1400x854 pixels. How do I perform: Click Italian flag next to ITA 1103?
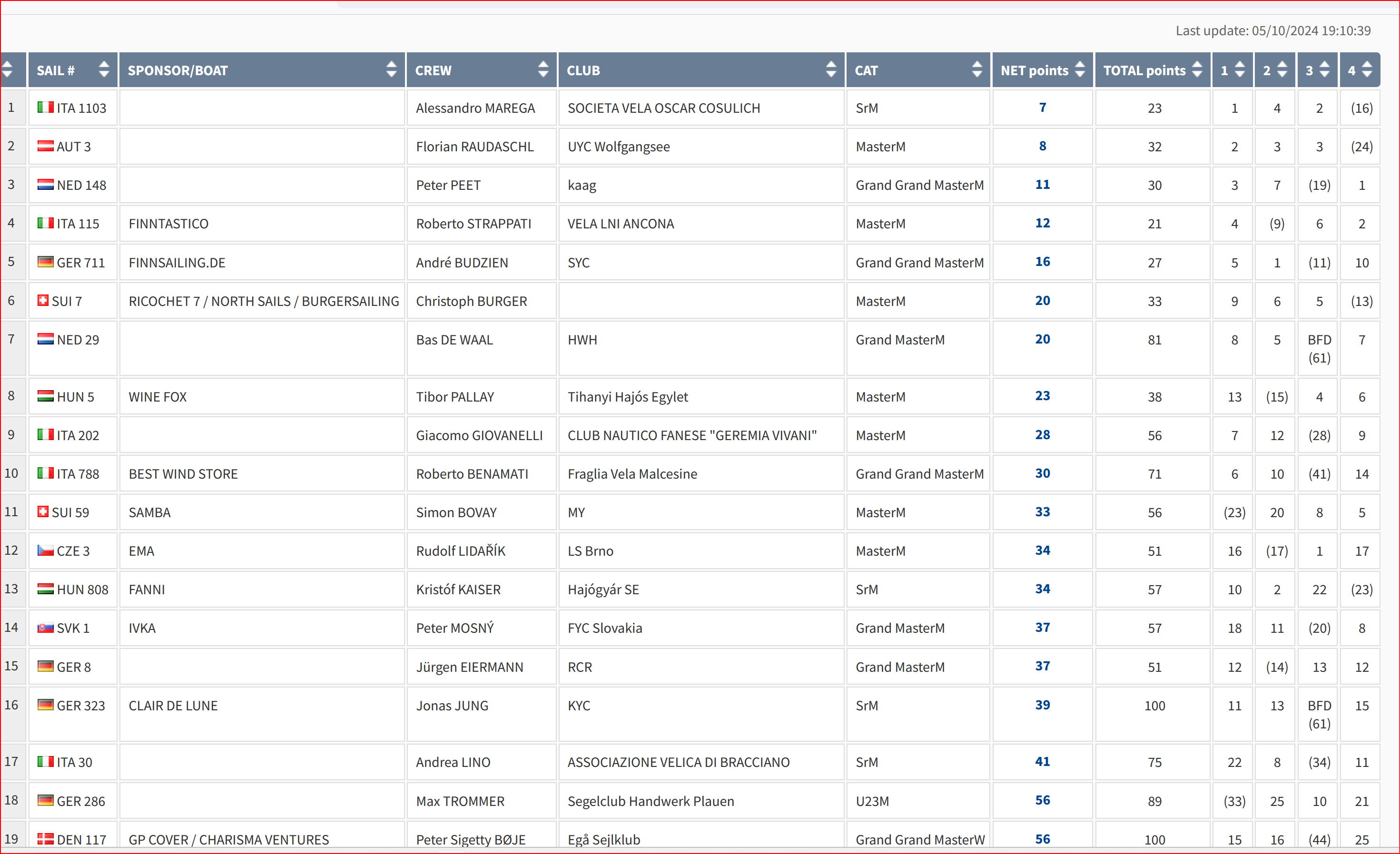click(x=46, y=107)
